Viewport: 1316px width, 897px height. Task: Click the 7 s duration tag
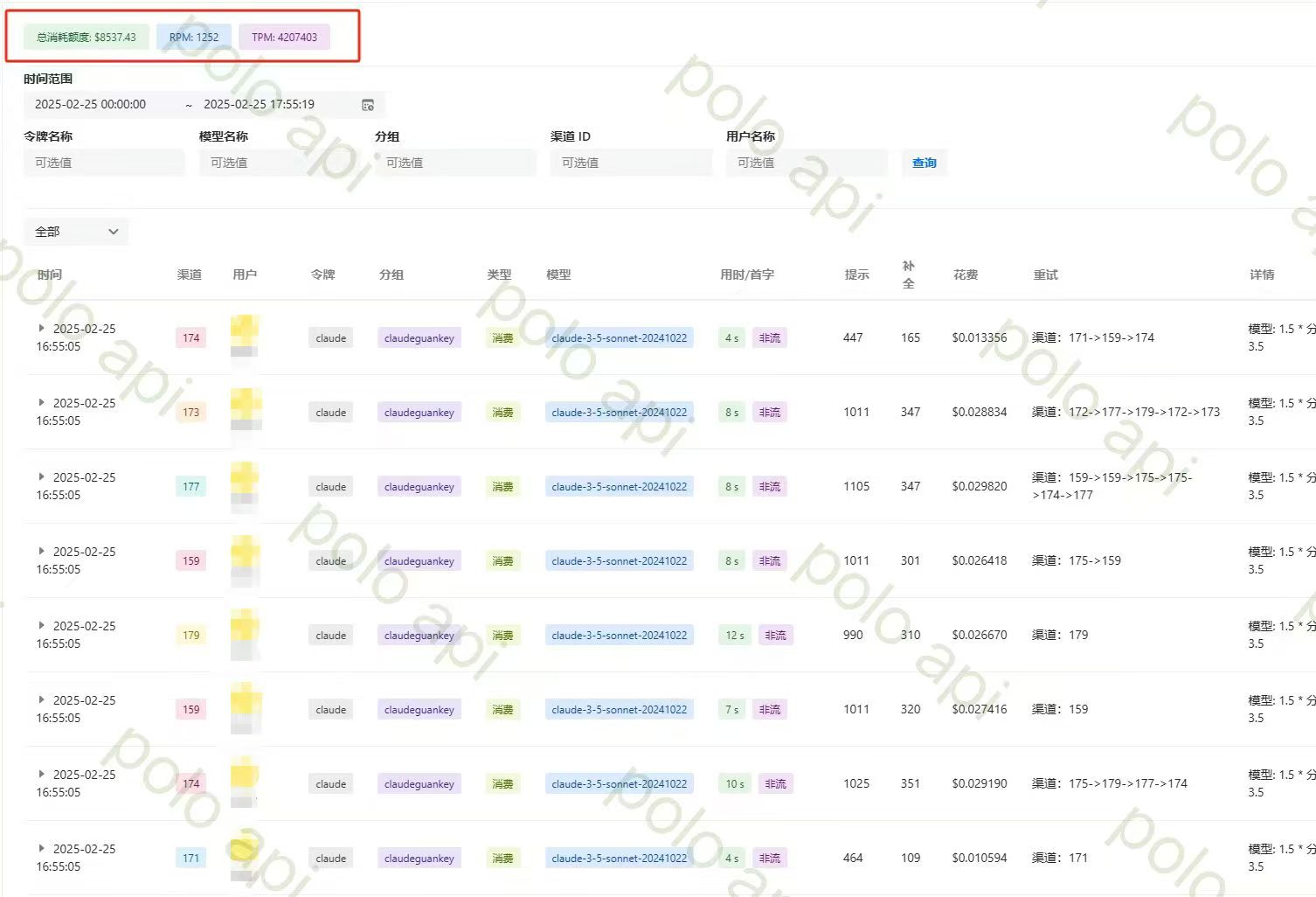point(732,710)
